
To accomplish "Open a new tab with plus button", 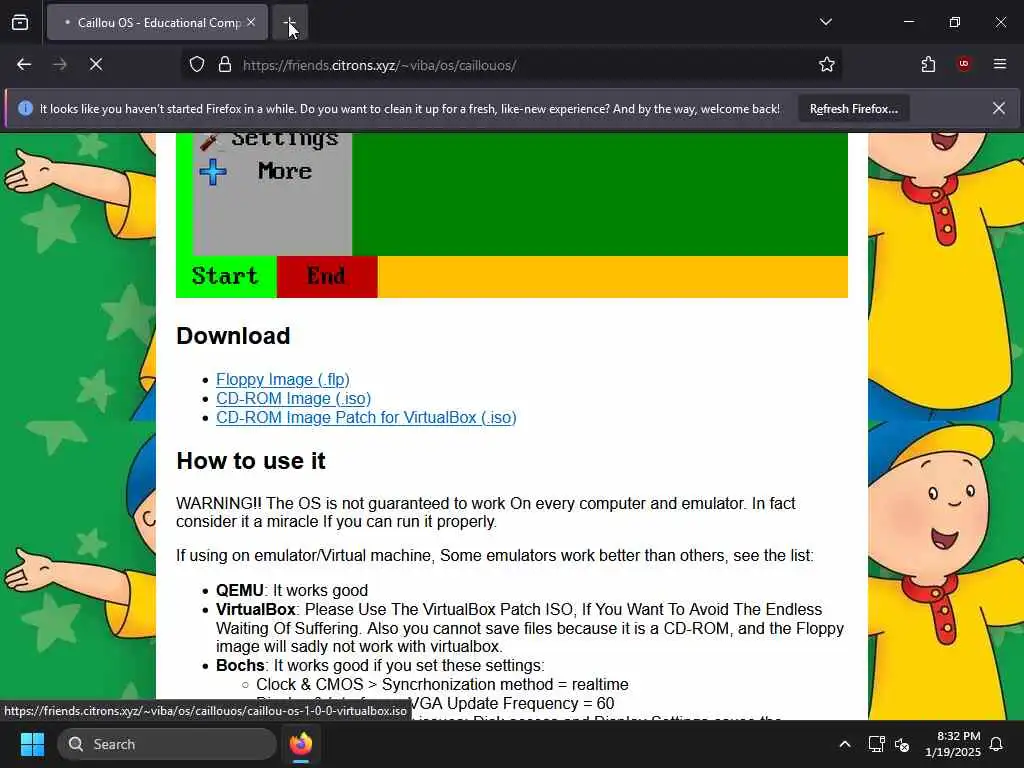I will (x=289, y=22).
